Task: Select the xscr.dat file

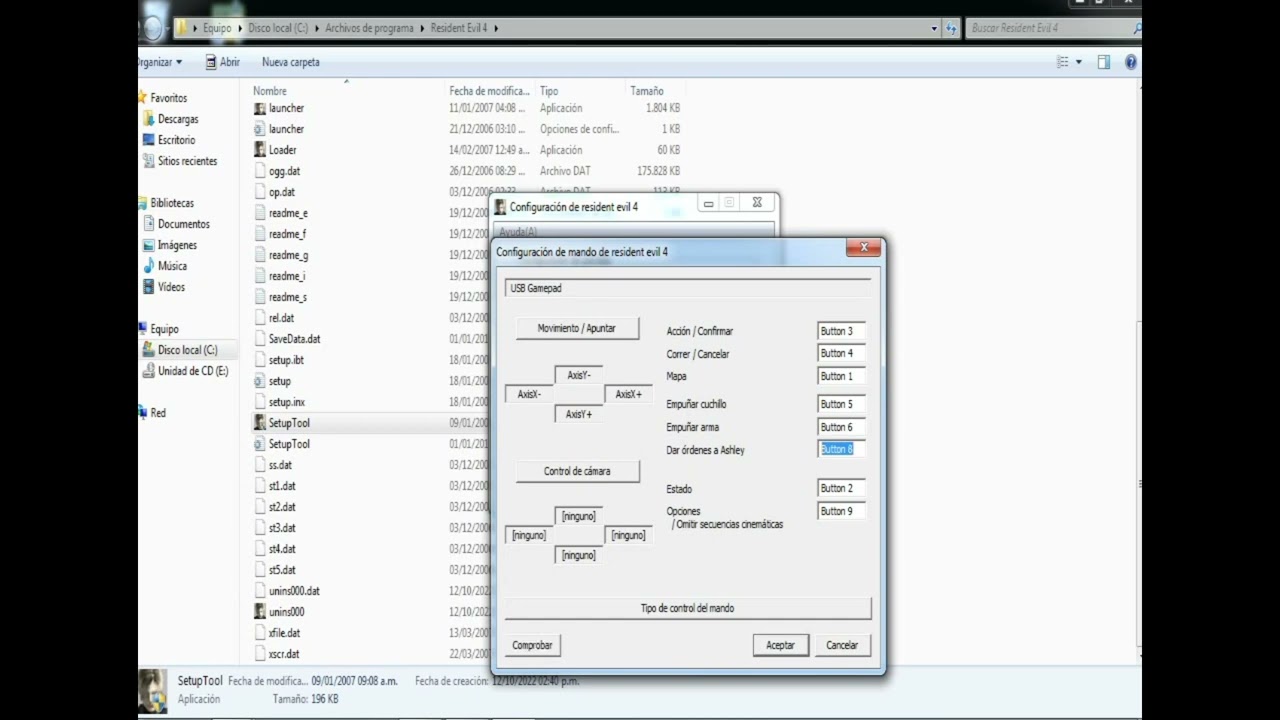Action: (x=277, y=654)
